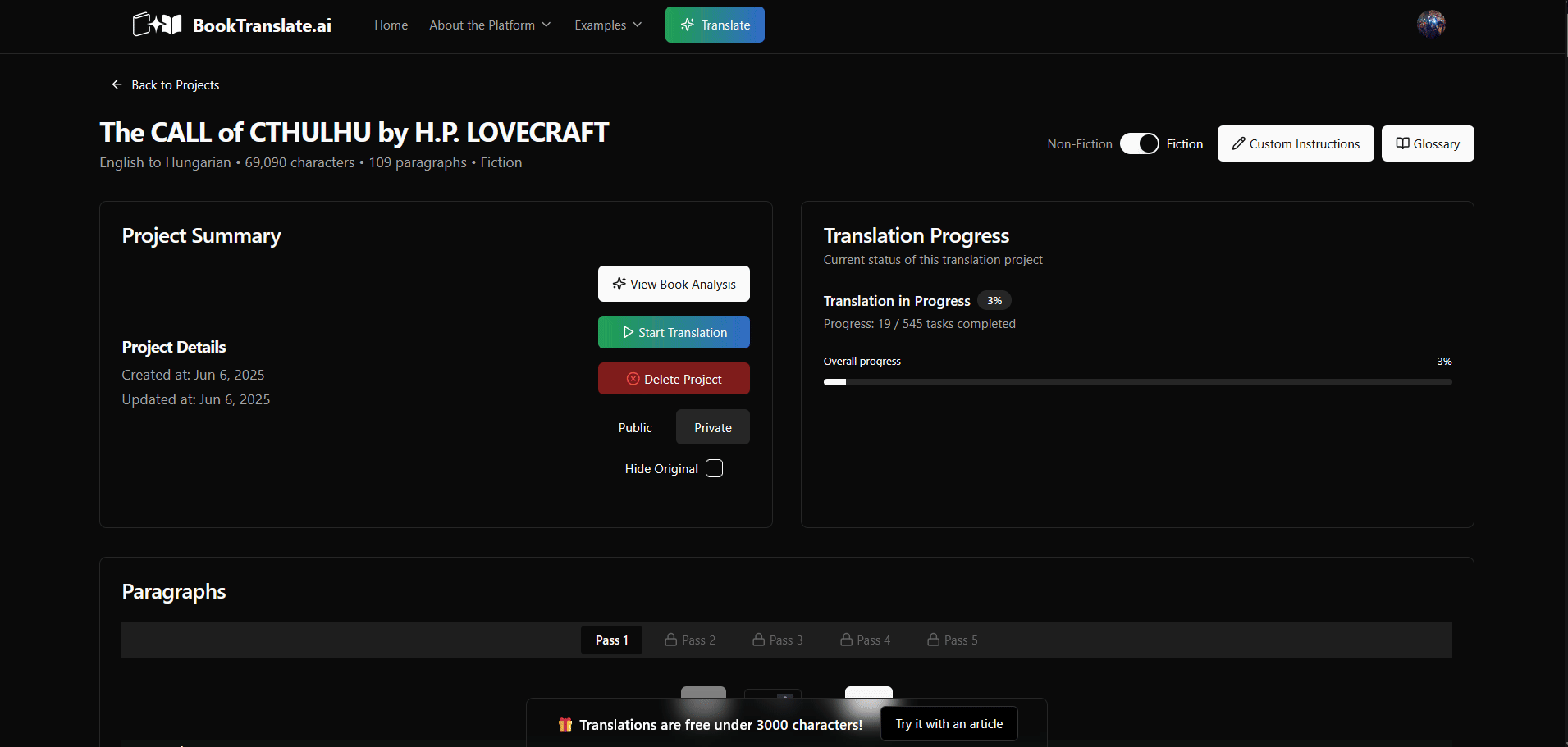Select the locked Pass 2 tab
This screenshot has height=747, width=1568.
point(690,640)
